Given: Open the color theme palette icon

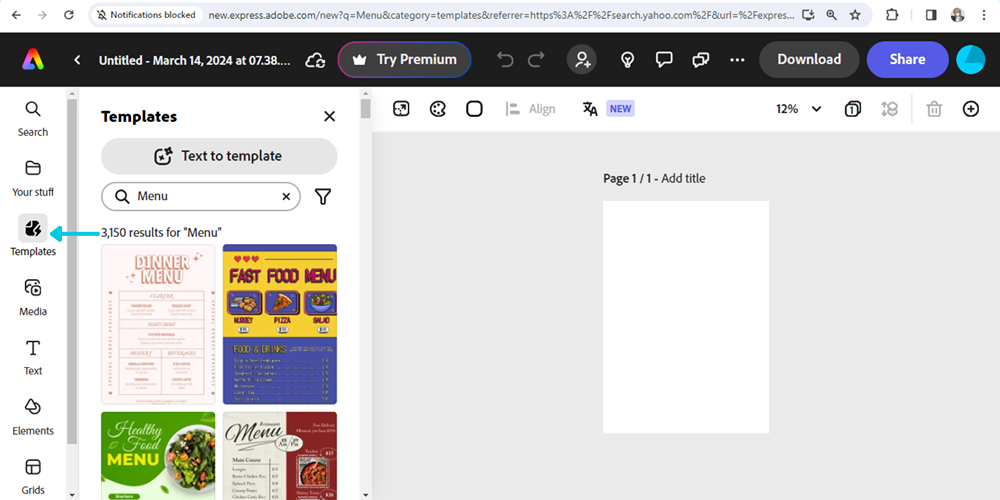Looking at the screenshot, I should click(x=438, y=109).
